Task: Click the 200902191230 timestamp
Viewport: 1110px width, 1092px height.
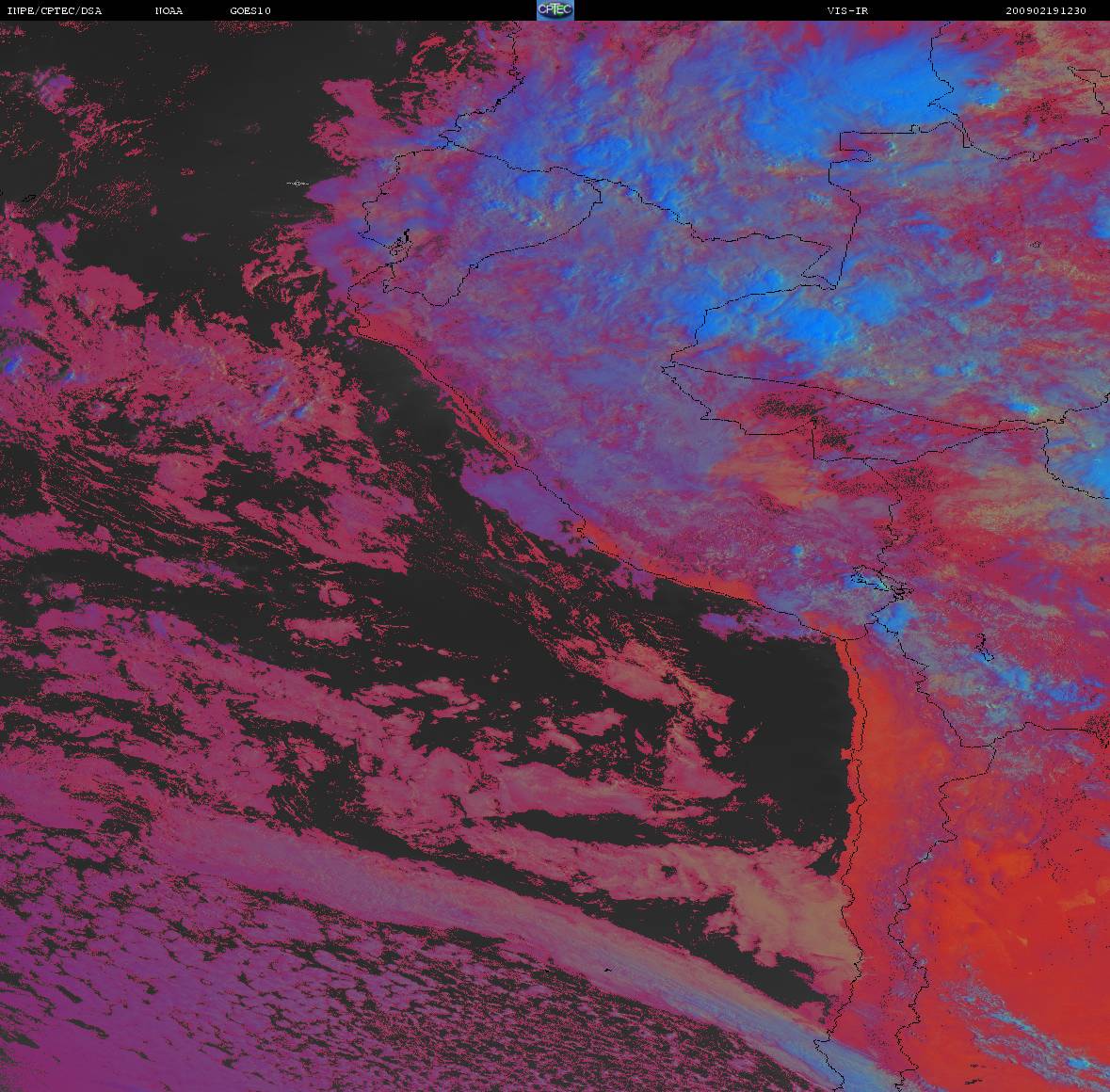Action: click(1045, 10)
